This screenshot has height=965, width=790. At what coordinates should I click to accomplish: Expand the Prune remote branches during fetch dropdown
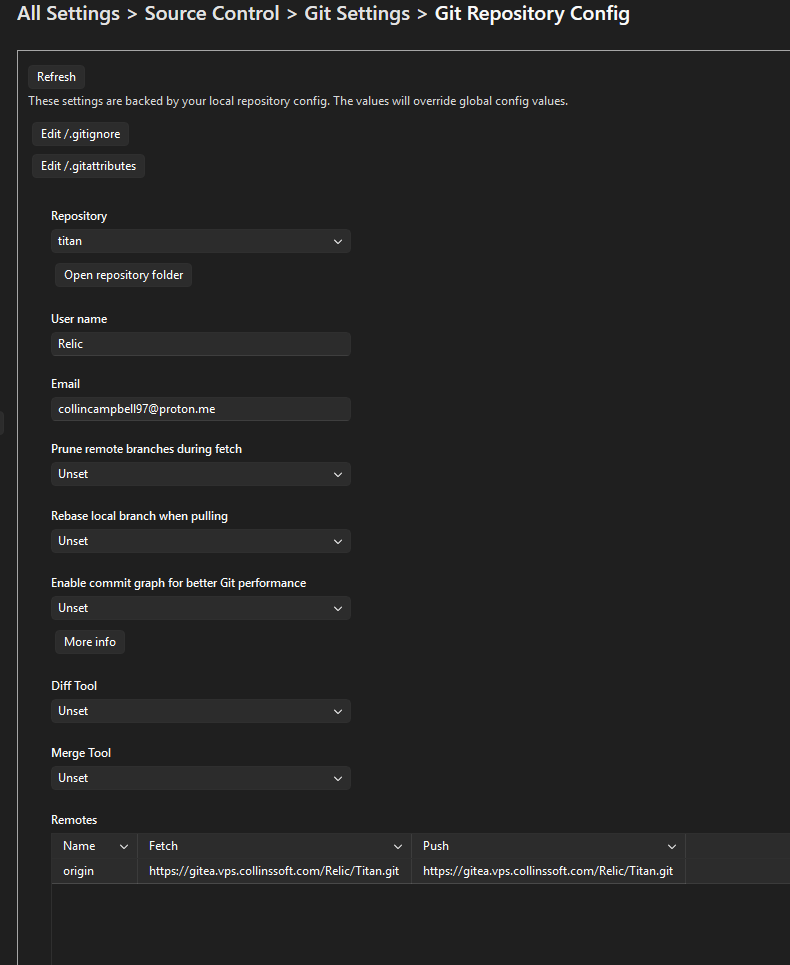click(200, 473)
